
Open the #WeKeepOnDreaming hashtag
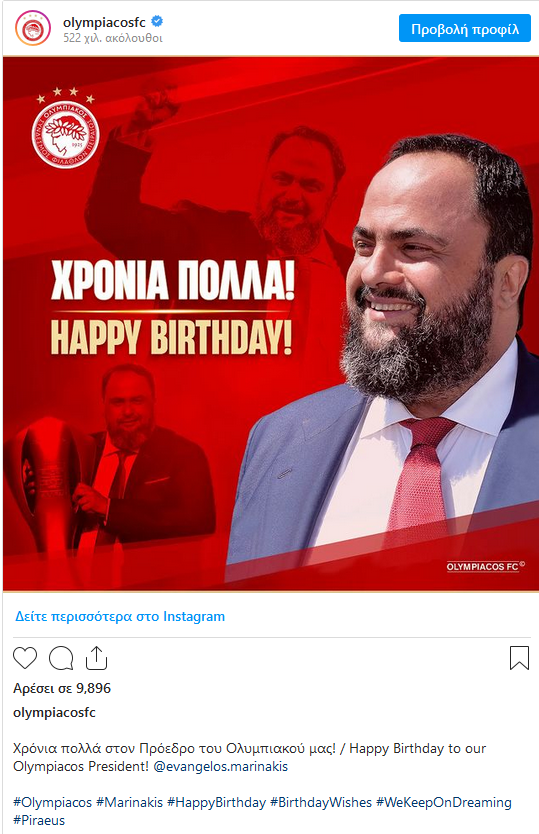click(444, 802)
